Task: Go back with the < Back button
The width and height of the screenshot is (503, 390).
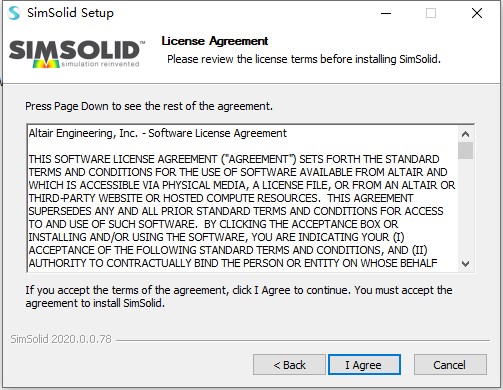Action: pyautogui.click(x=289, y=365)
